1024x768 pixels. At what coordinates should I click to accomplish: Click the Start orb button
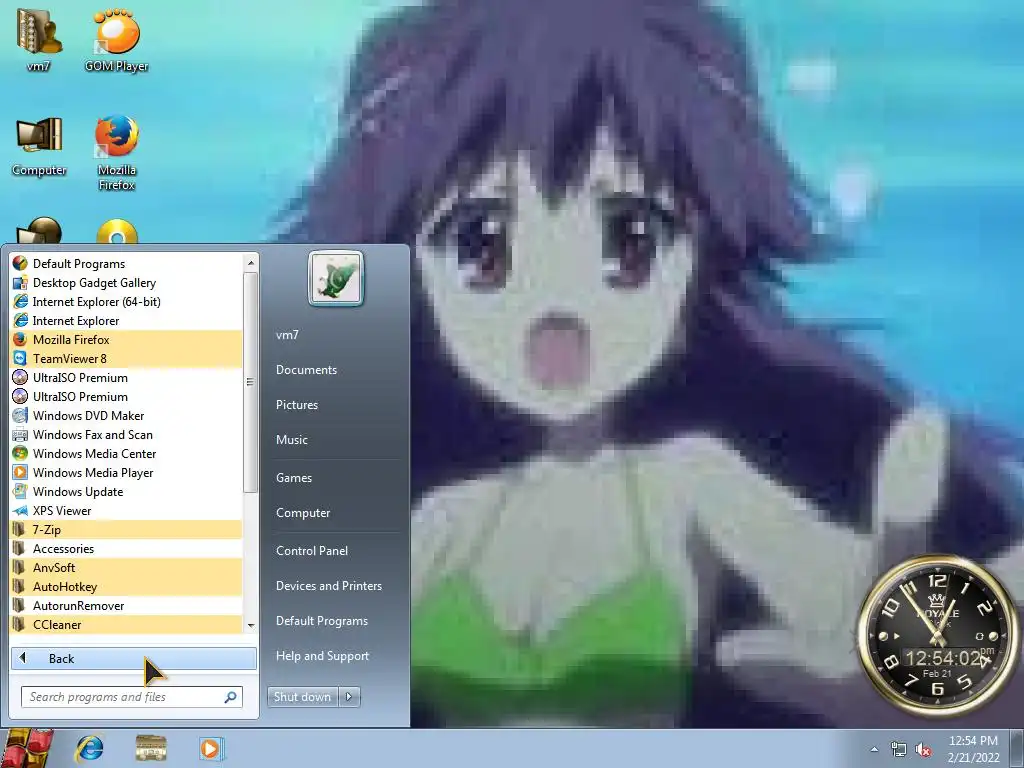(27, 748)
